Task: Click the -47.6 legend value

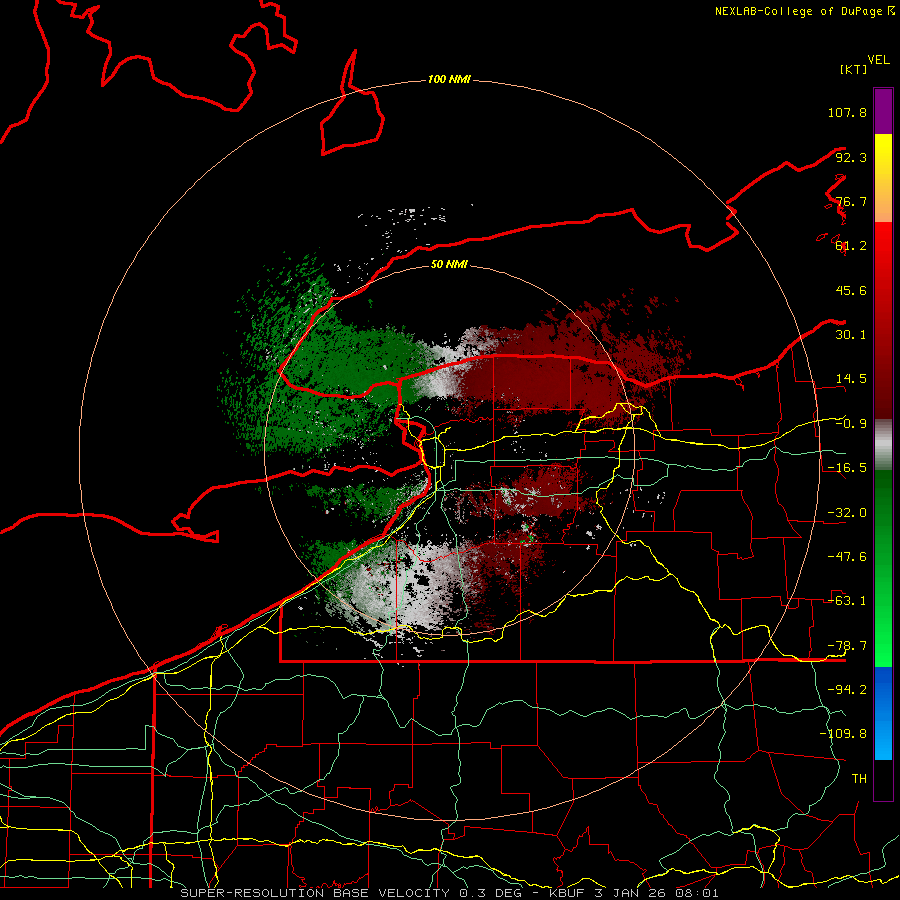Action: click(847, 557)
